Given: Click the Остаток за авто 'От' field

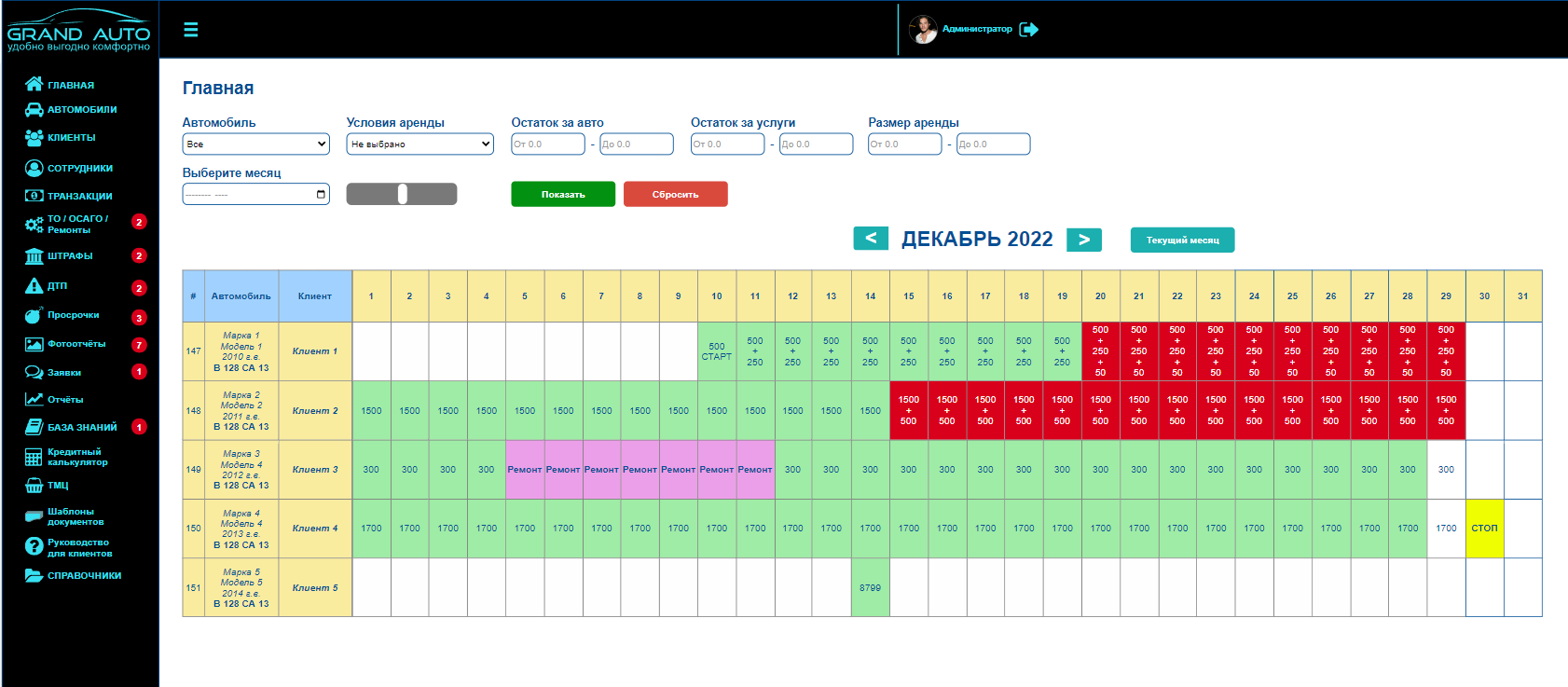Looking at the screenshot, I should point(548,144).
